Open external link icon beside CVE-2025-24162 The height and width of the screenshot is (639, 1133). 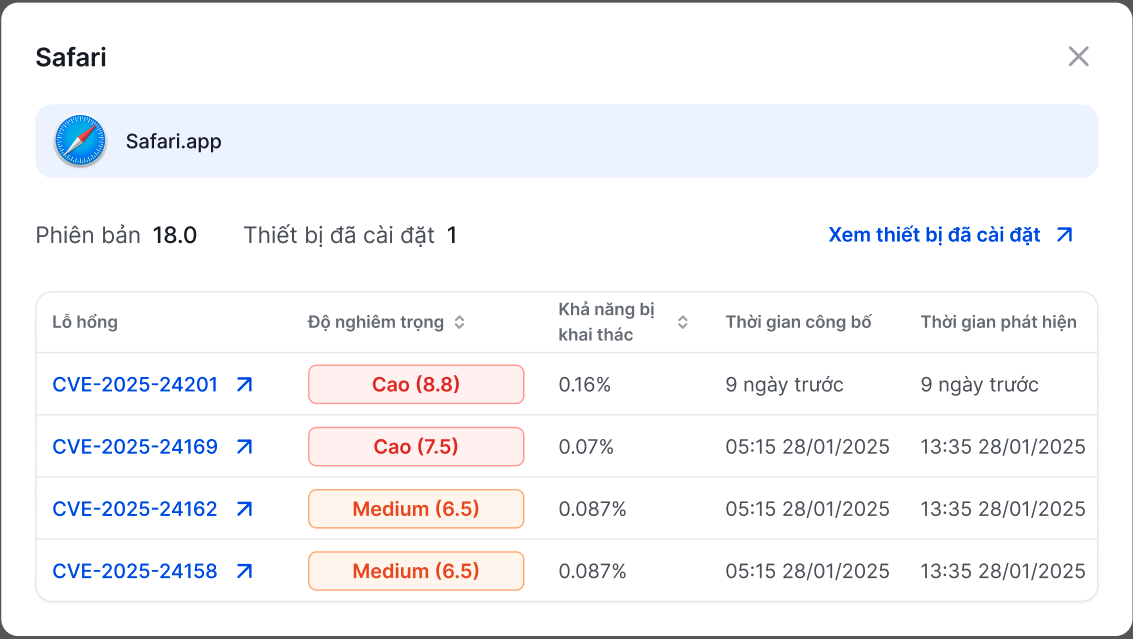coord(244,509)
